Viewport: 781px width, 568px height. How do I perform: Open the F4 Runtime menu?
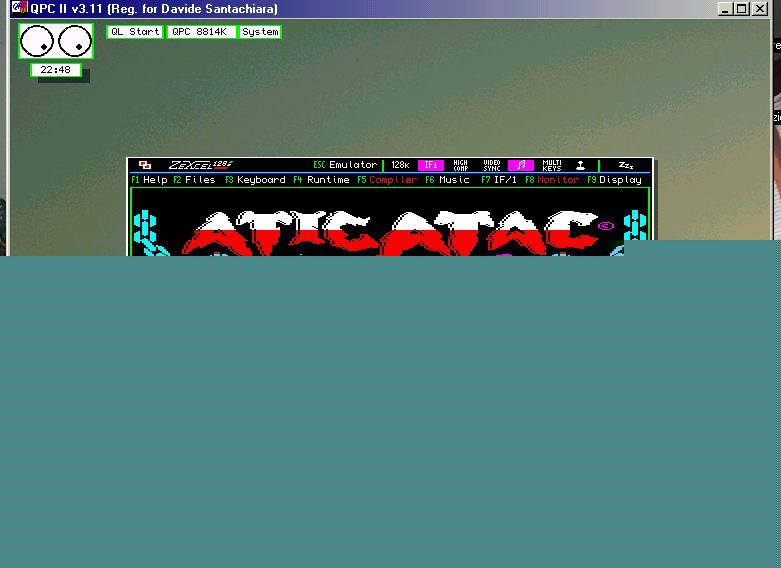coord(321,179)
